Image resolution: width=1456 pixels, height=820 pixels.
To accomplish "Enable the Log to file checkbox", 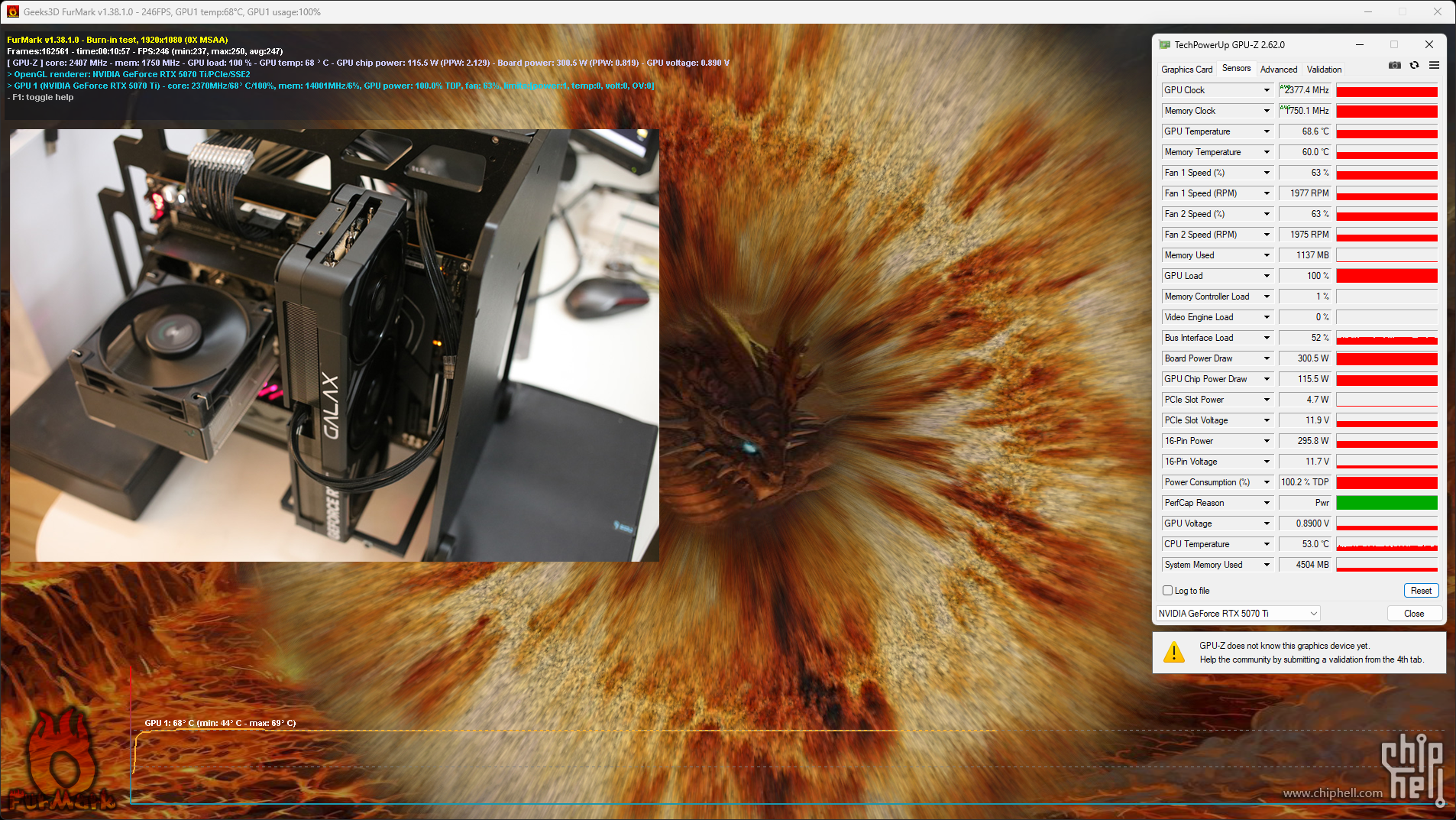I will [1167, 590].
